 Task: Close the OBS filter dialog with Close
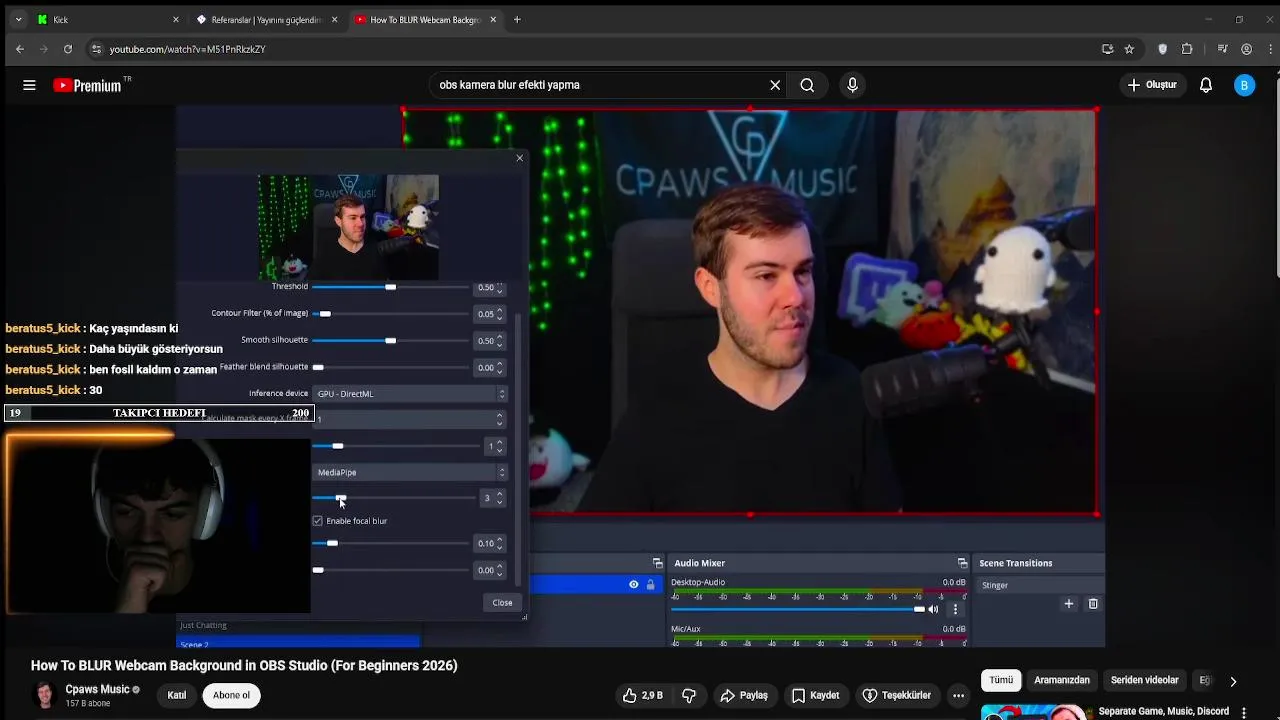(502, 602)
